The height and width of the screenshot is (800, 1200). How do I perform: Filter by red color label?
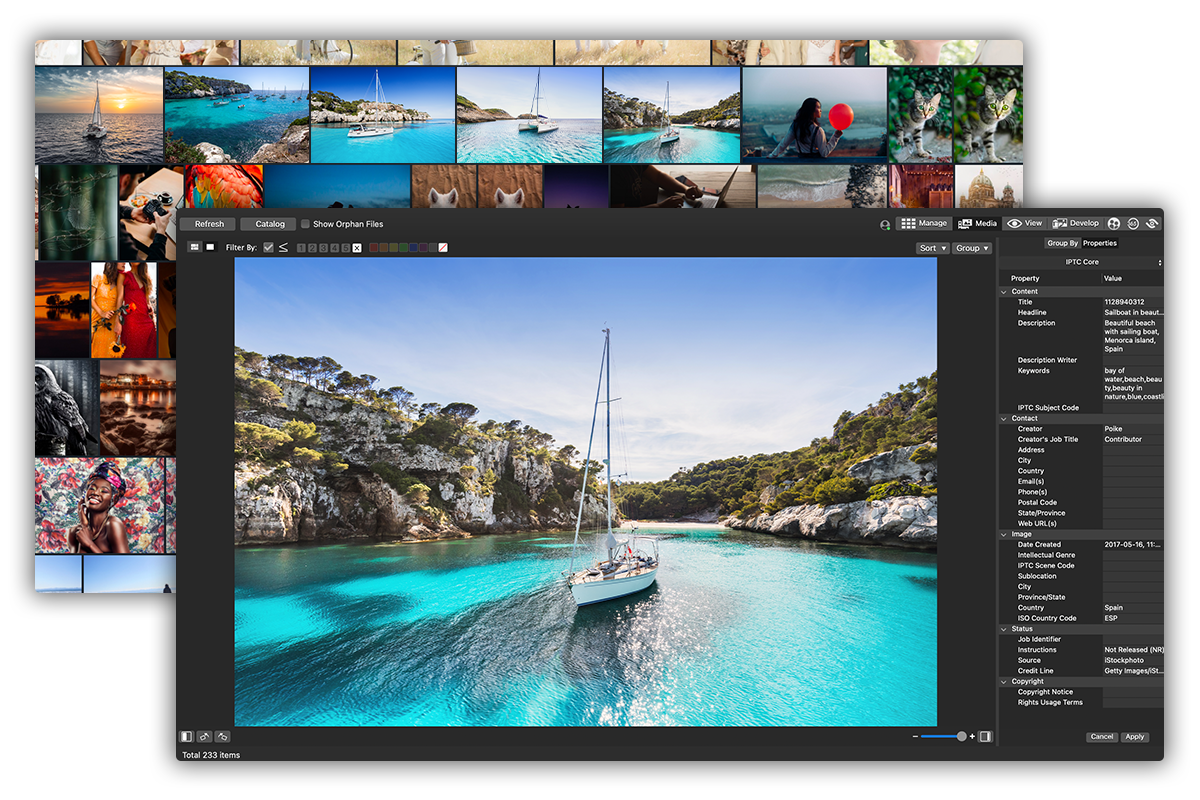point(373,247)
